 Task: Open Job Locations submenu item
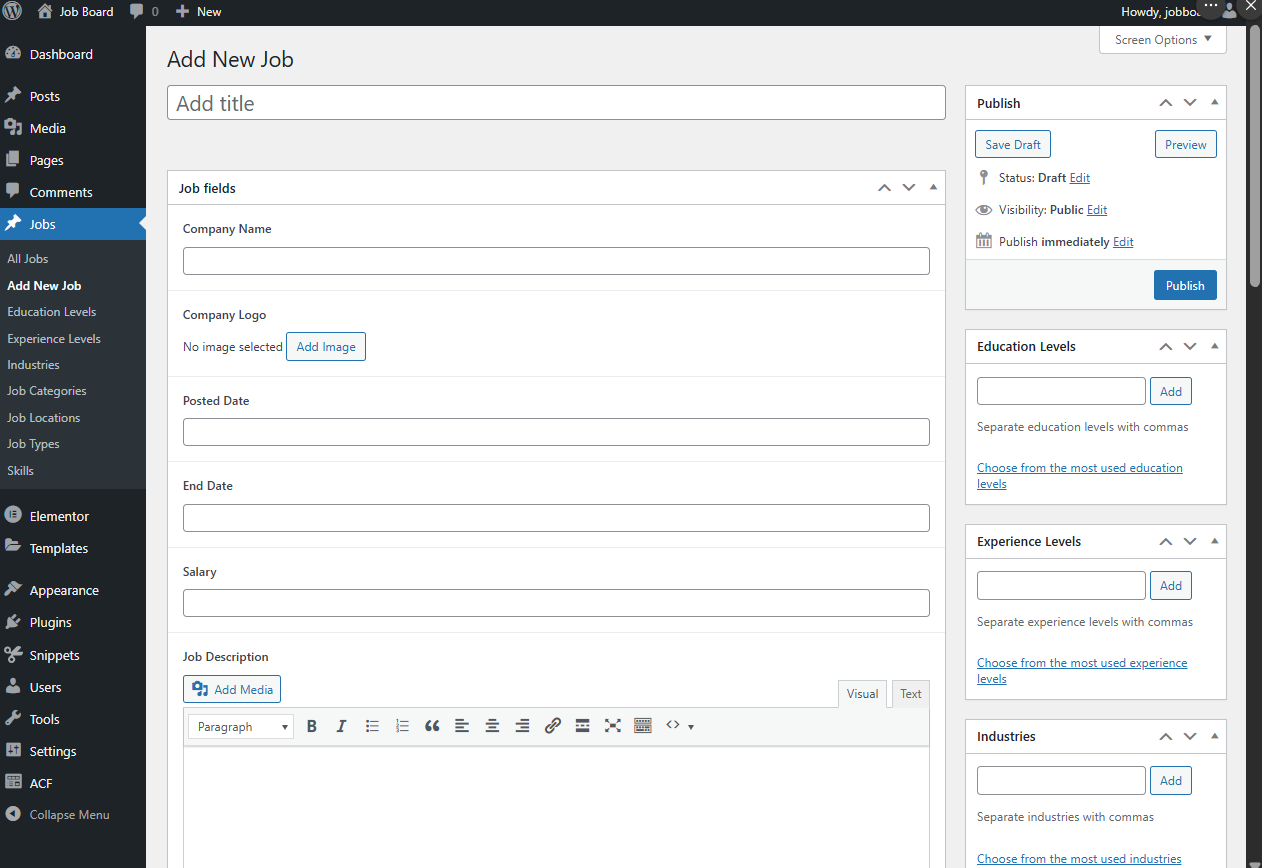click(x=43, y=417)
